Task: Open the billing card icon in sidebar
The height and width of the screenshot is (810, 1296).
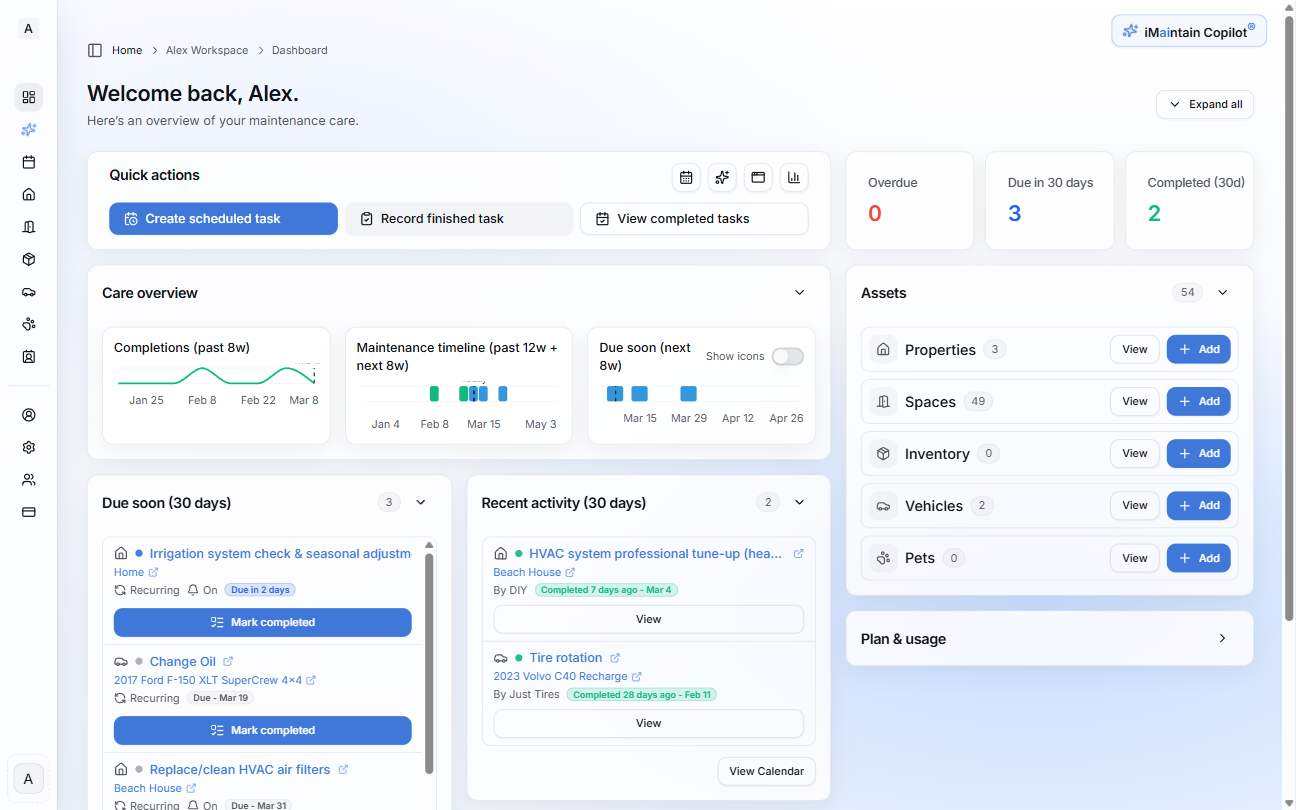Action: 29,512
